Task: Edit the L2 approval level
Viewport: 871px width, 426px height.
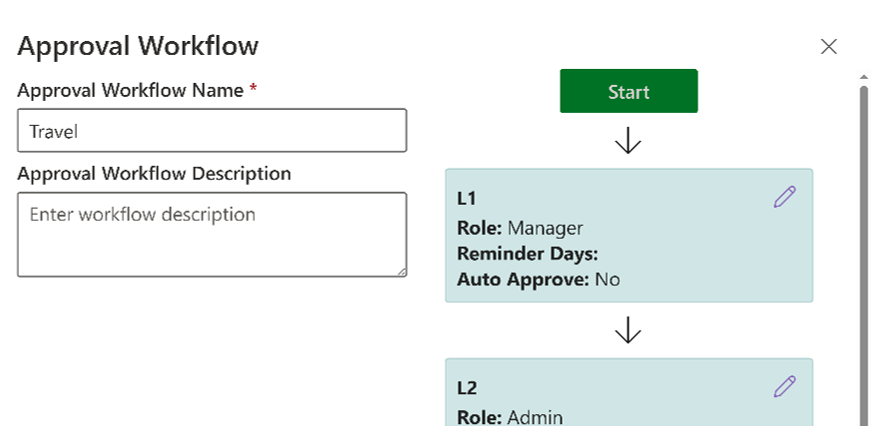Action: click(x=785, y=387)
